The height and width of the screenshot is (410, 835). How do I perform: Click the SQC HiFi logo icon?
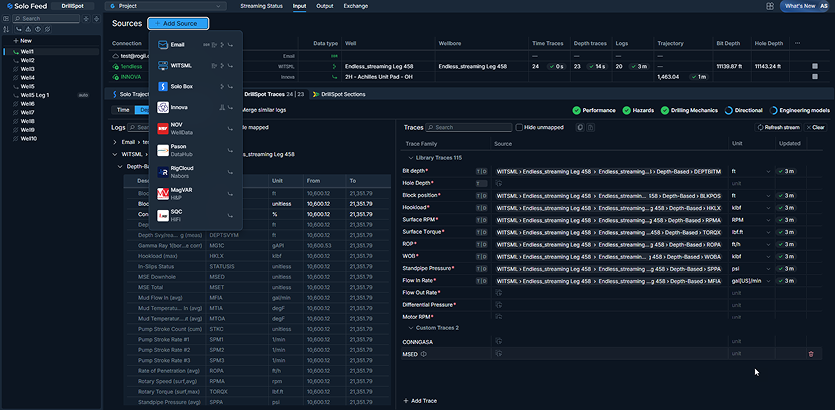(x=163, y=216)
